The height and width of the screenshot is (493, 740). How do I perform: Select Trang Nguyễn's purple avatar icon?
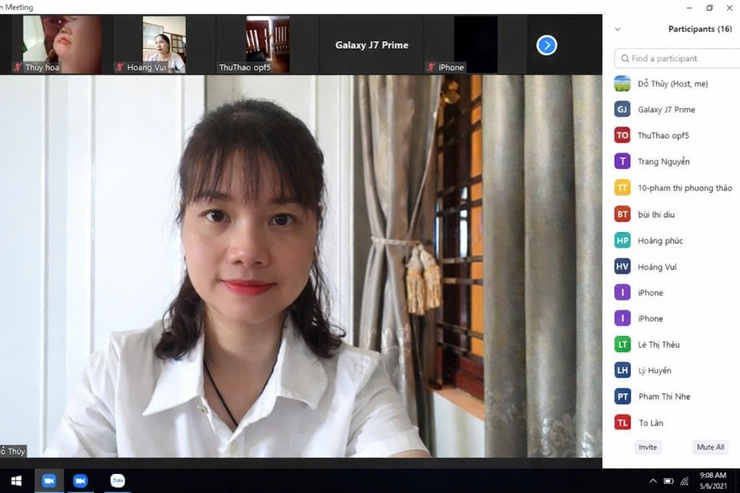(x=622, y=161)
